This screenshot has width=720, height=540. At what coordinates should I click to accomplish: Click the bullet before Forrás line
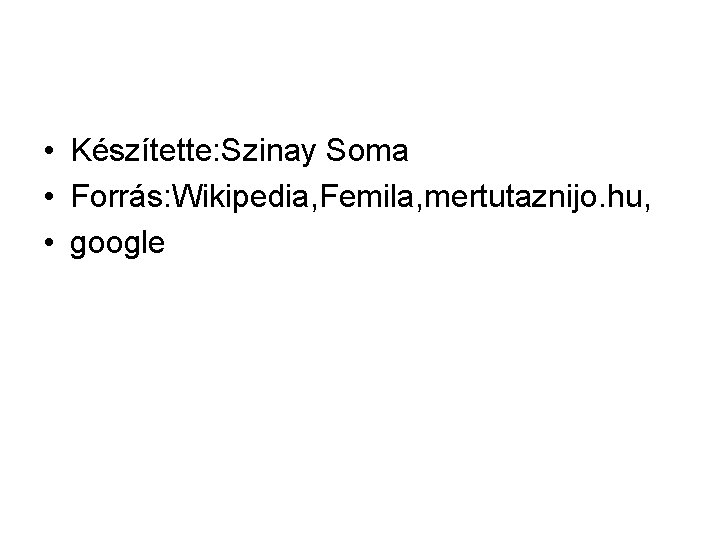49,197
